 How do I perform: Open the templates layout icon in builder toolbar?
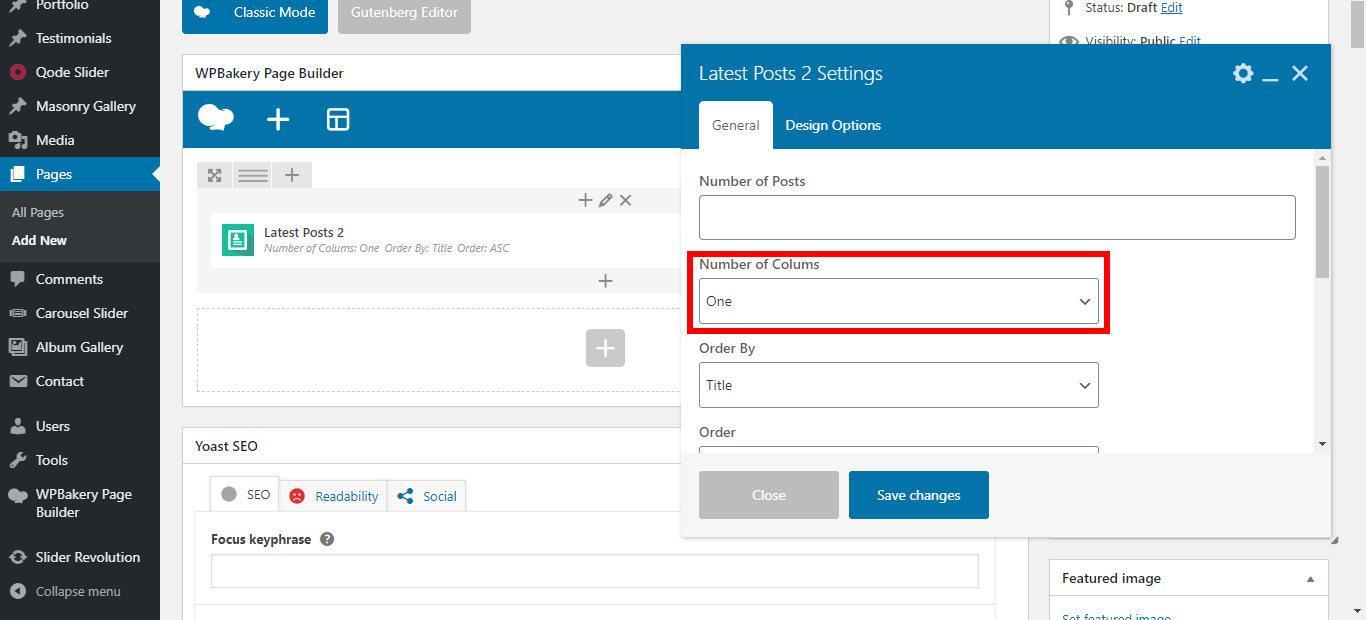pyautogui.click(x=338, y=120)
